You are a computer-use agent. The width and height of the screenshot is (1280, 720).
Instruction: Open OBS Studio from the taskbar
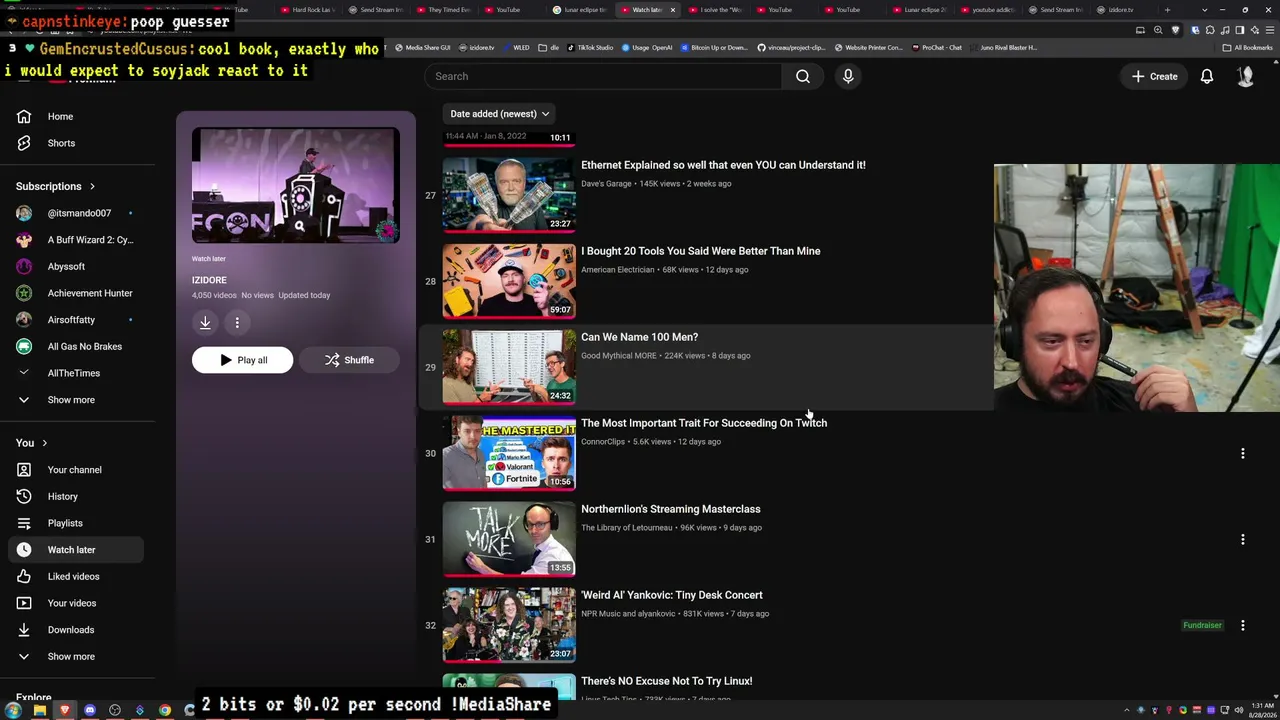[115, 710]
